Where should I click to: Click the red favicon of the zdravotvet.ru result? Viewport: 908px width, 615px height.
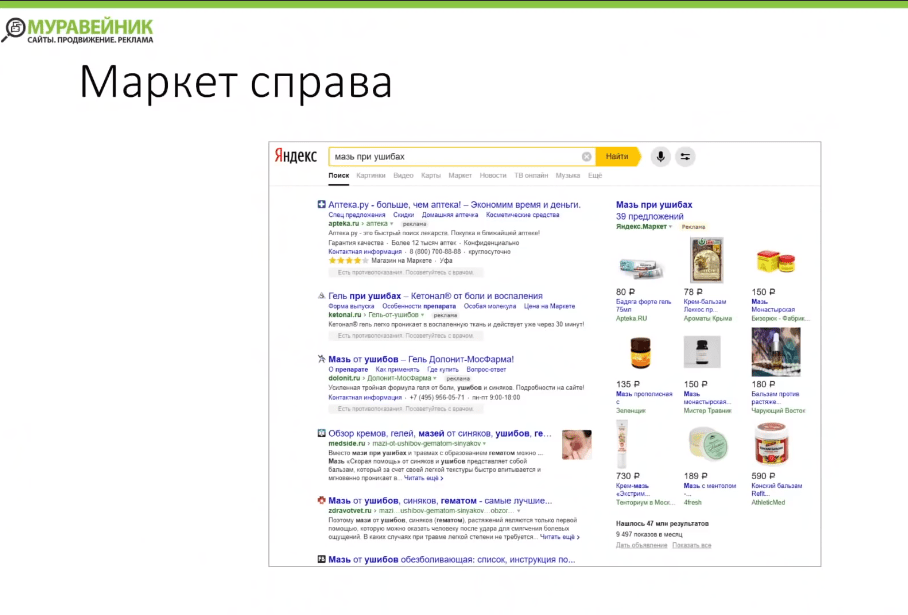coord(321,500)
